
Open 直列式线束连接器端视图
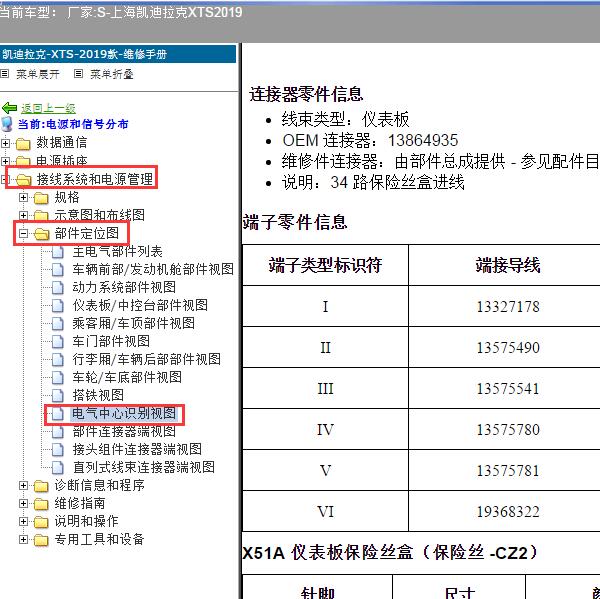(143, 467)
